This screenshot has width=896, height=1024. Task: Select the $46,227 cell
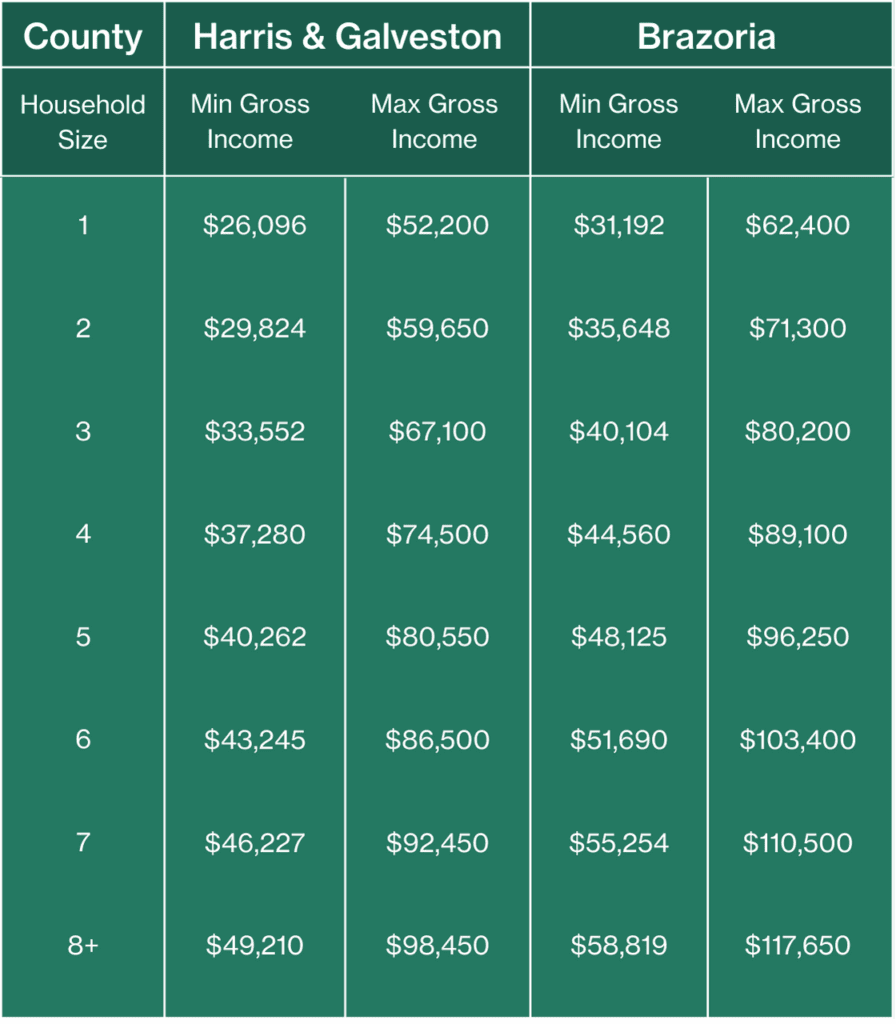click(254, 844)
